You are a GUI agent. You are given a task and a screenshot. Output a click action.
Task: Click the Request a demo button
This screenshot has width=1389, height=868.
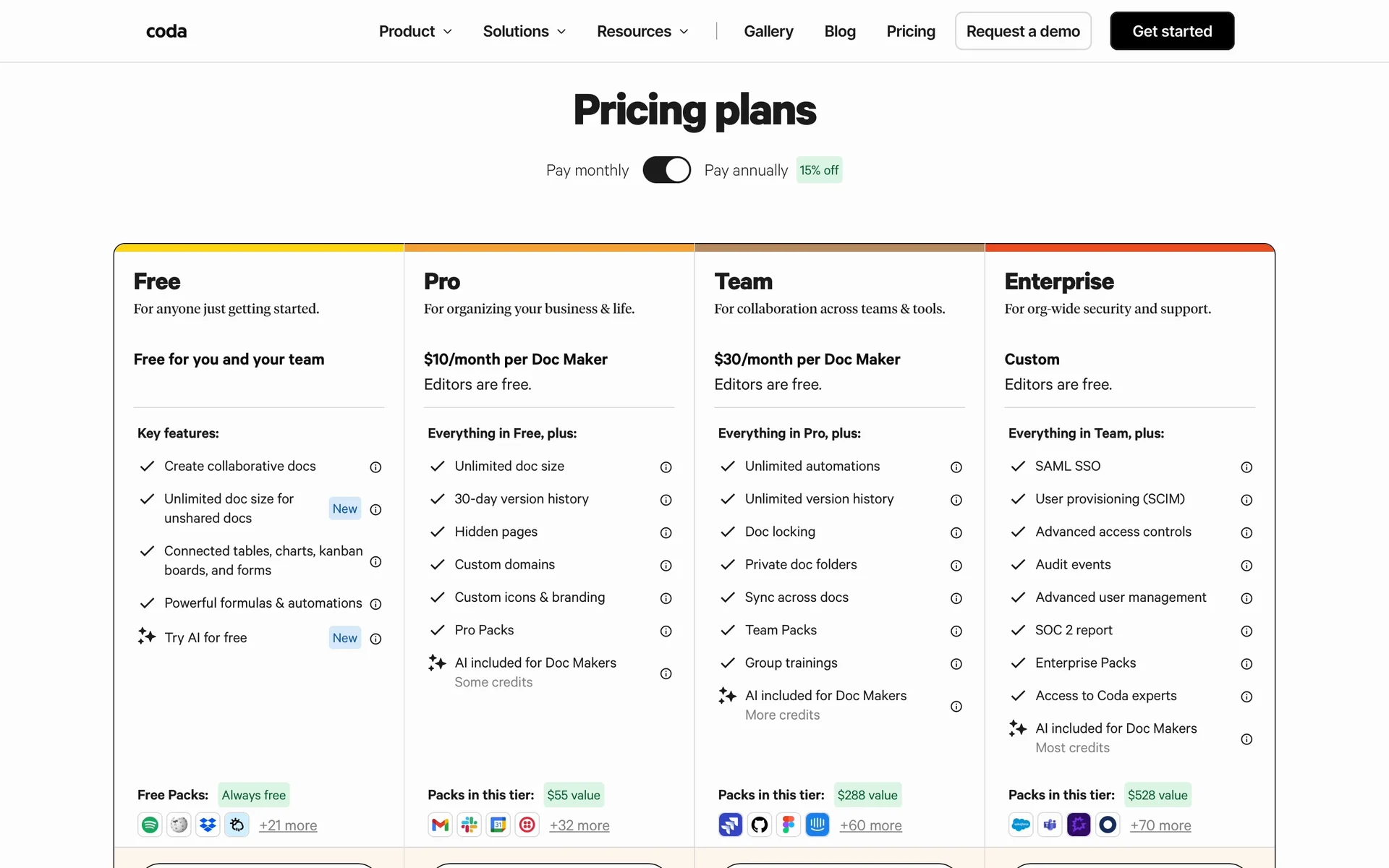[1022, 31]
